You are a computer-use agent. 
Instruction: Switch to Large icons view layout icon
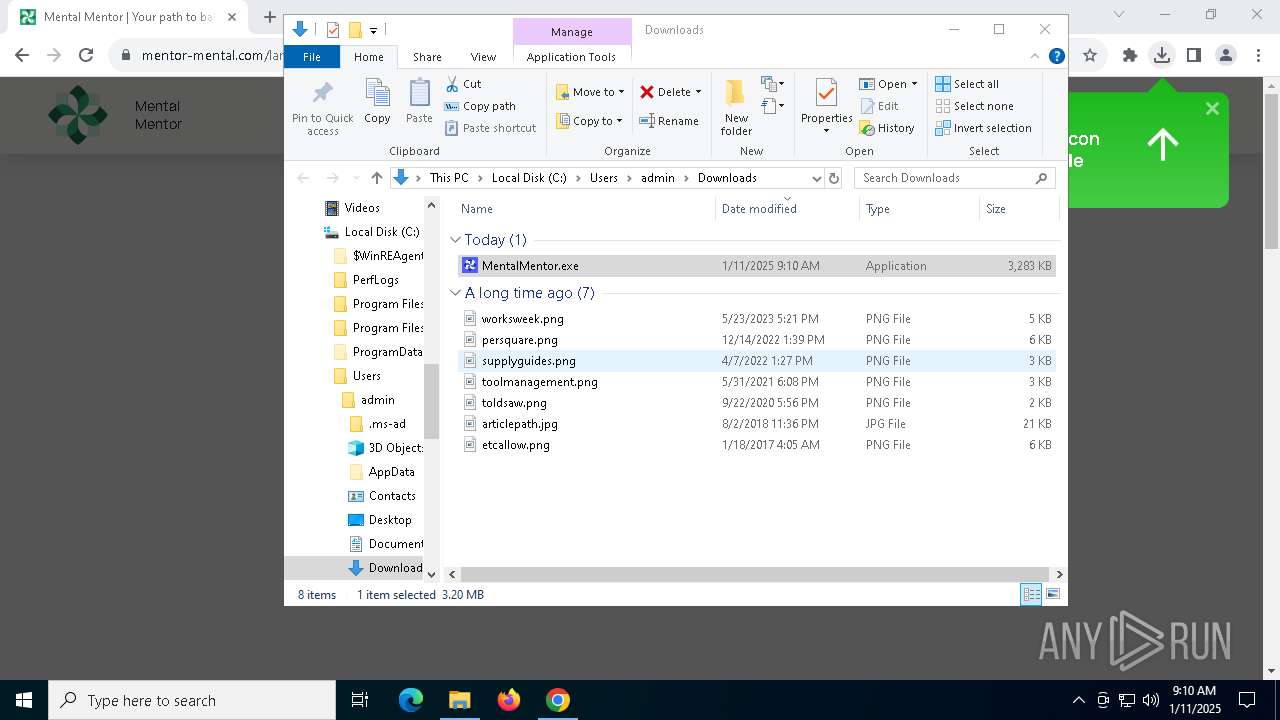[x=1052, y=594]
